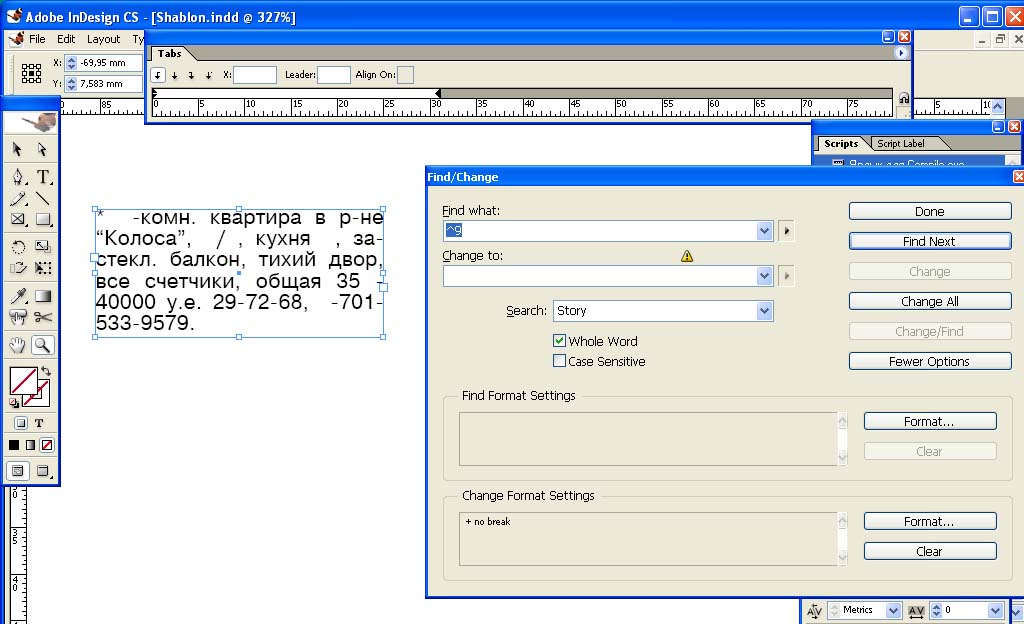Open the Tabs panel flyout menu

(901, 53)
